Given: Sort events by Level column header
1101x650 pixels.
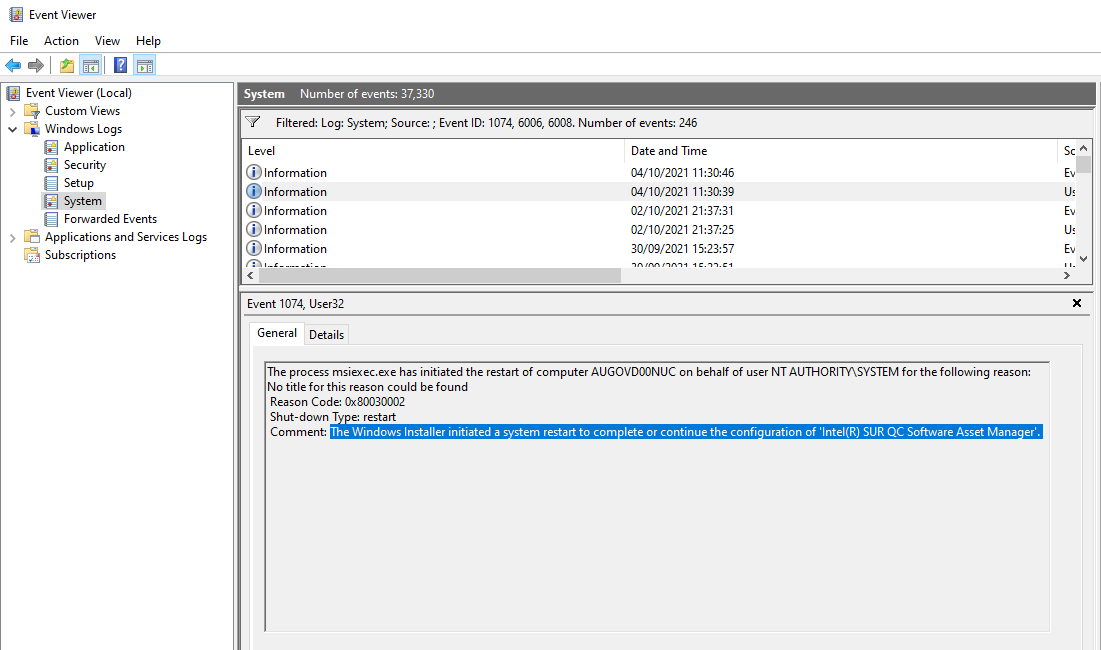Looking at the screenshot, I should [262, 151].
